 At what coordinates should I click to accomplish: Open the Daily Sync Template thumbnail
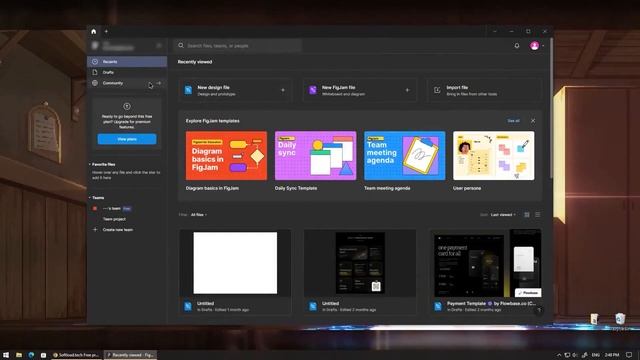point(316,156)
